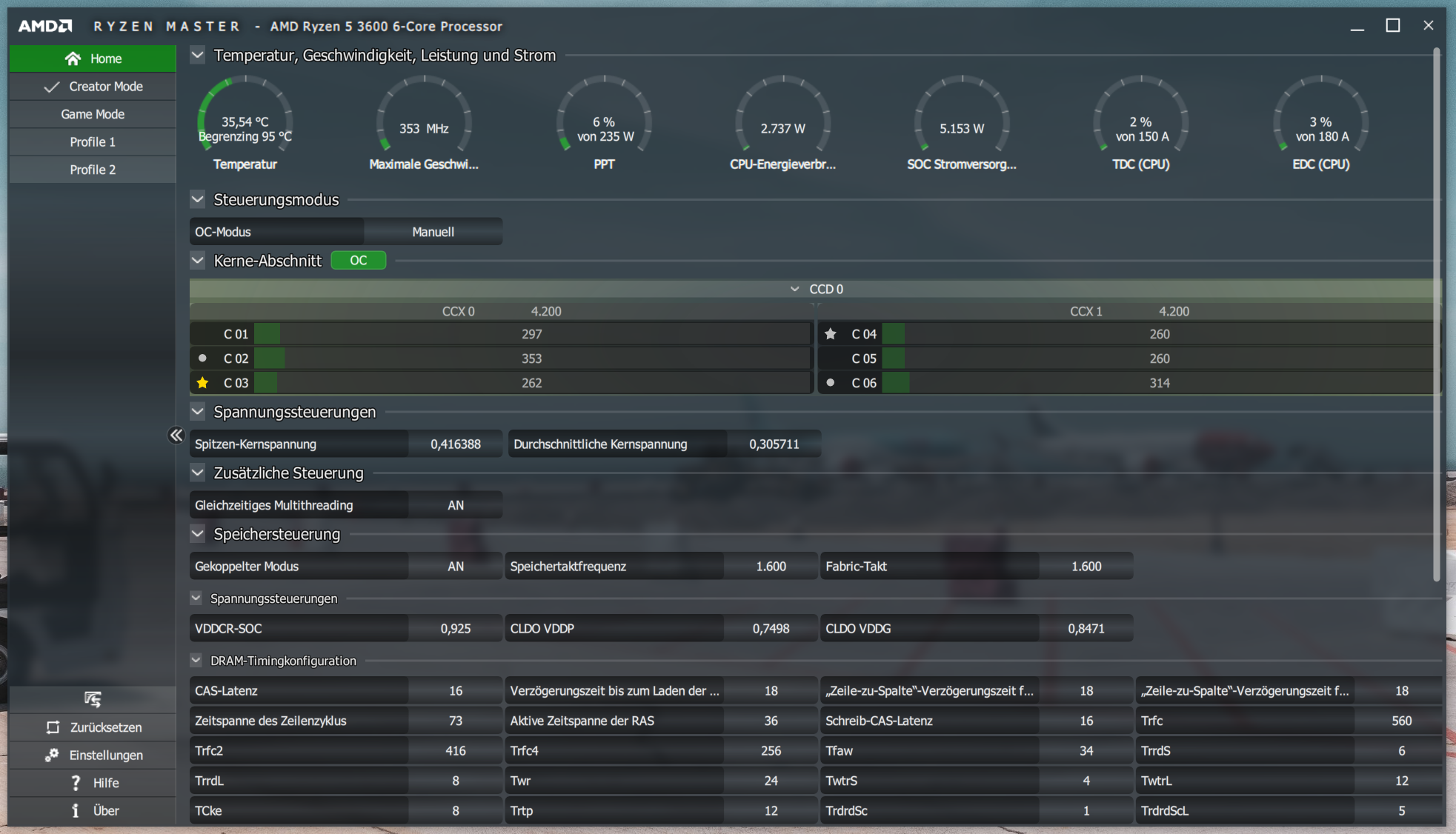
Task: Click the Über info icon
Action: [76, 810]
